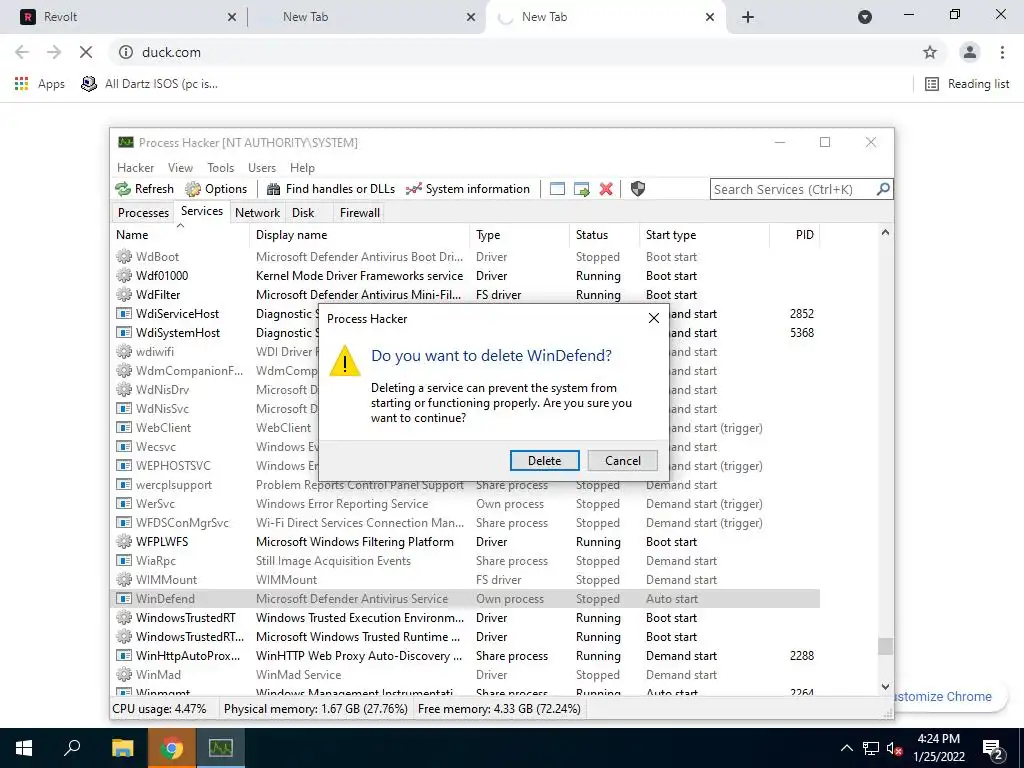Switch to the Processes tab

click(143, 213)
